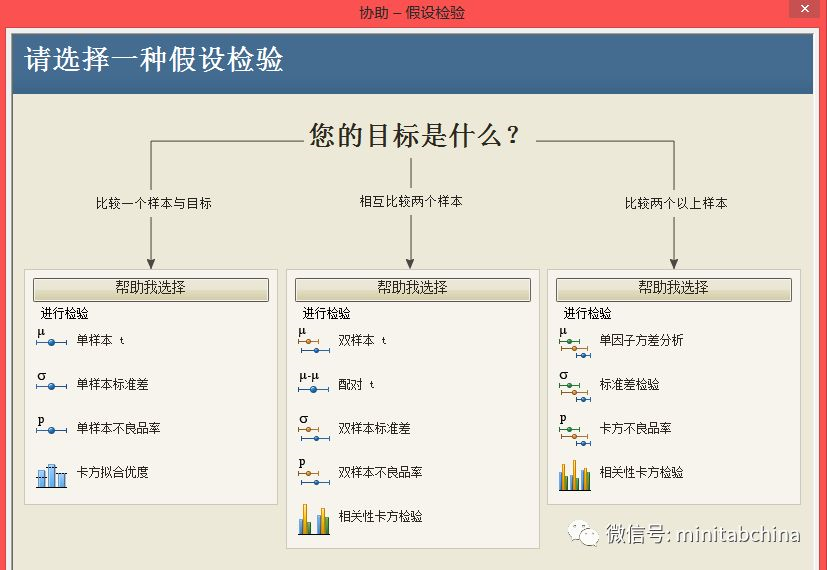Click the 双样本 t test icon

point(313,341)
